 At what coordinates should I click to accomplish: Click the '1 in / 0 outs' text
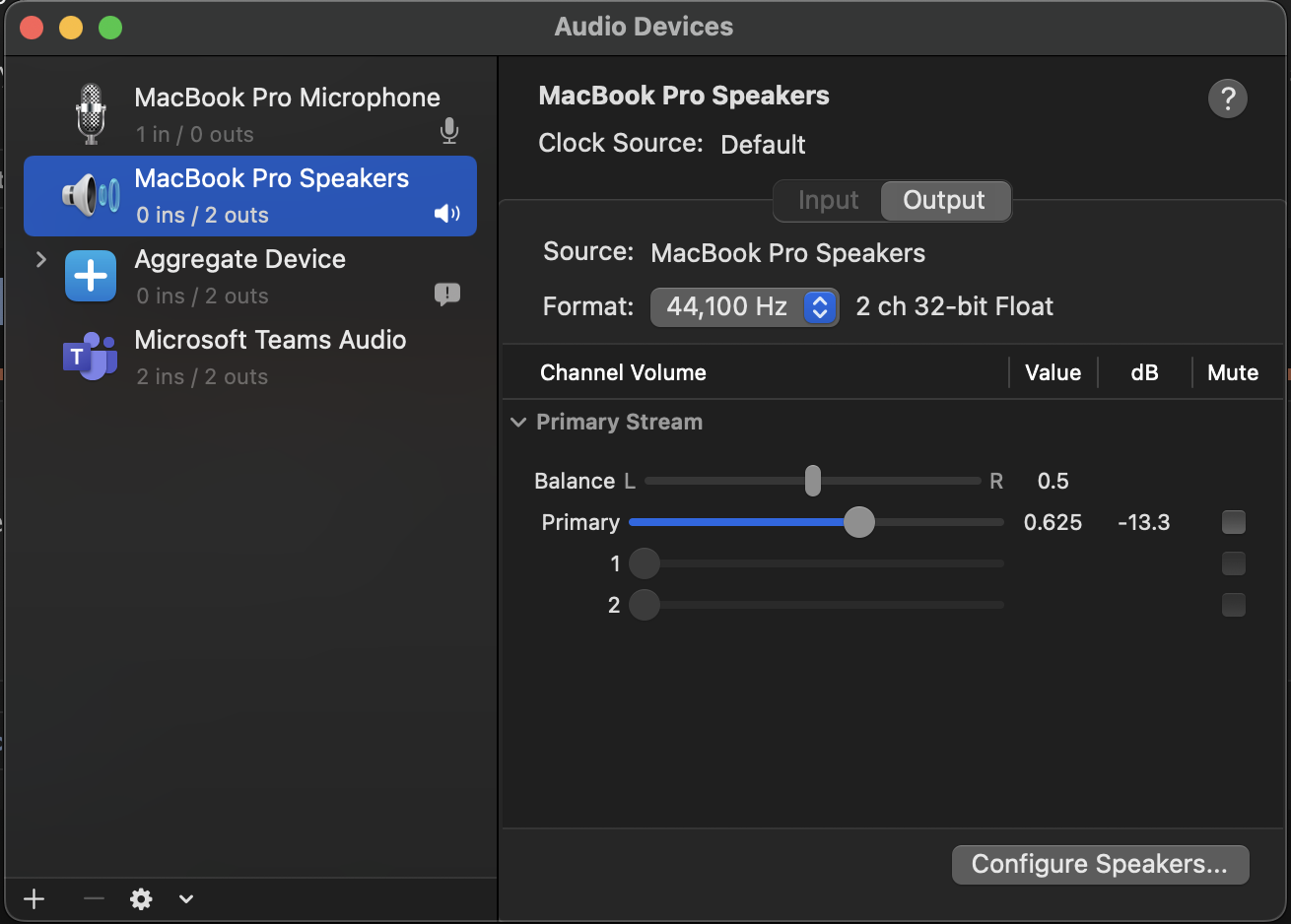pyautogui.click(x=195, y=134)
